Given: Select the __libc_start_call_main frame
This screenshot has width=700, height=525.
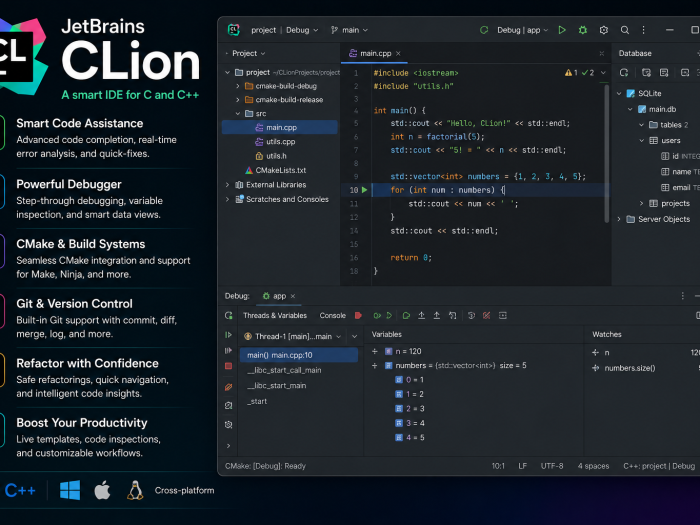Looking at the screenshot, I should point(284,371).
